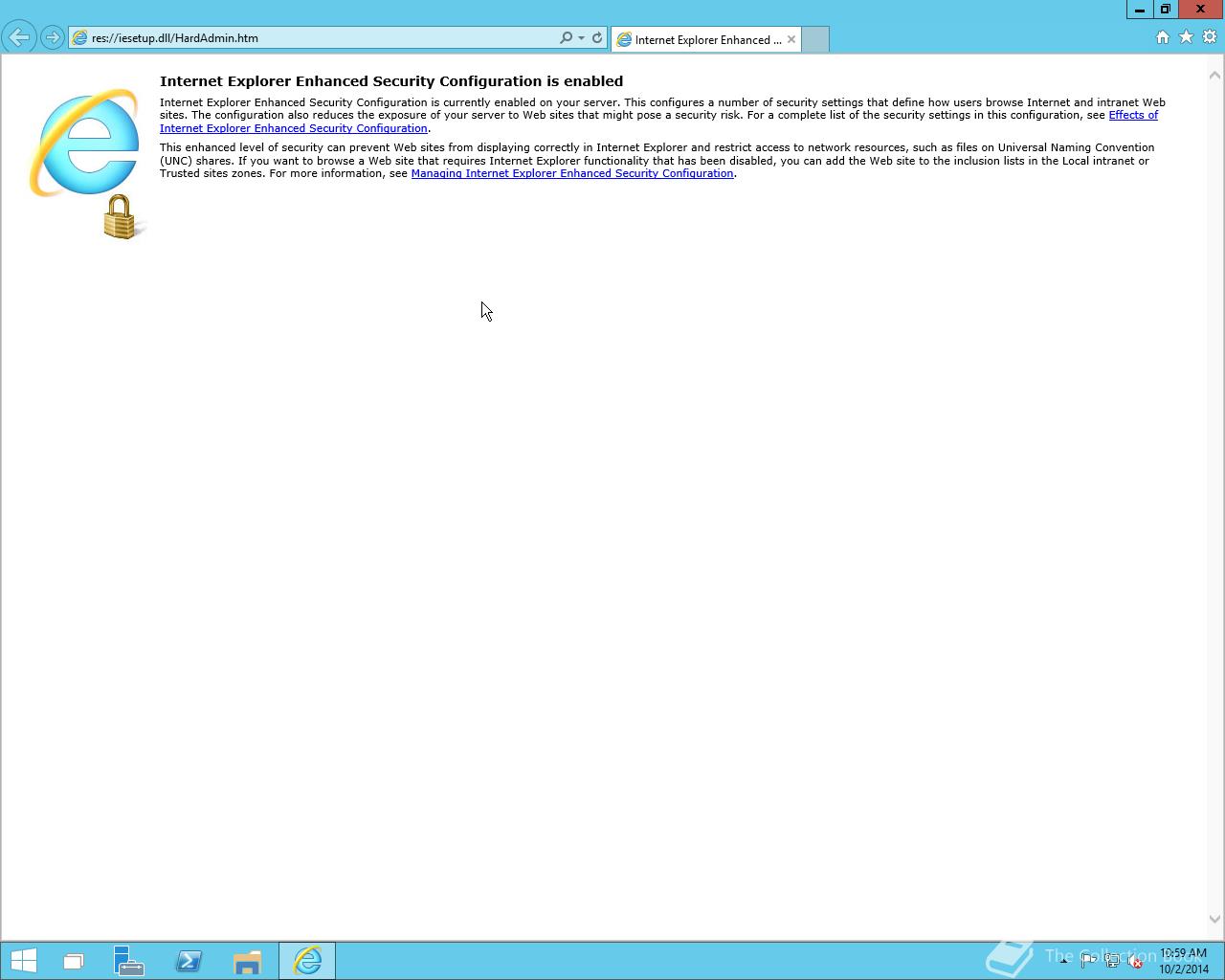1225x980 pixels.
Task: Open File Explorer from the taskbar
Action: click(x=248, y=961)
